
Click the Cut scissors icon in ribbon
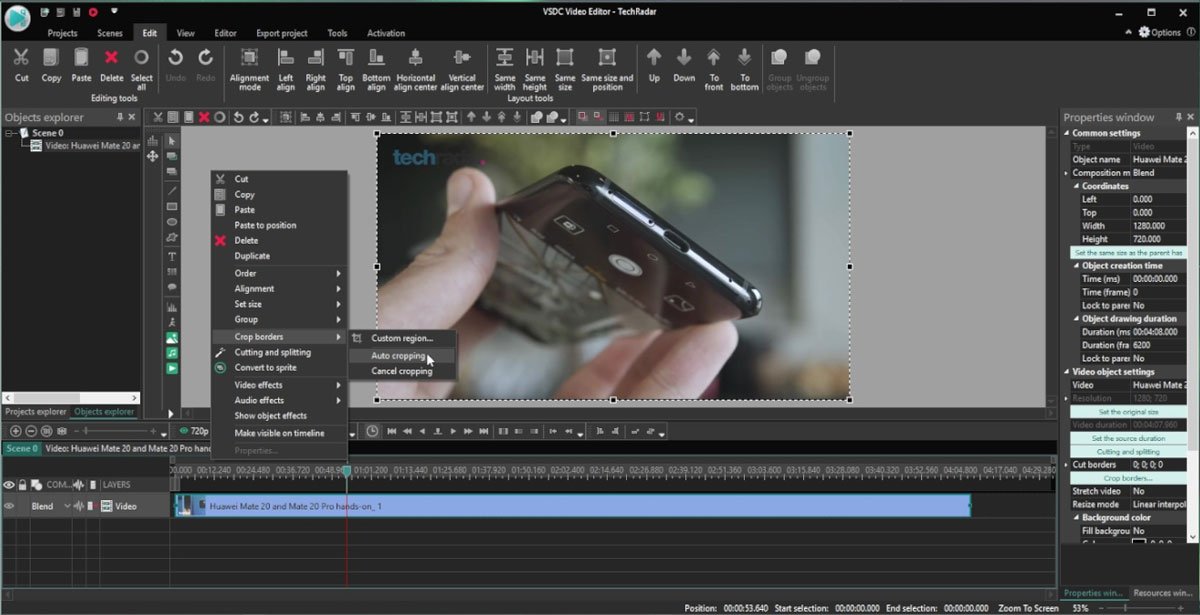pos(22,58)
